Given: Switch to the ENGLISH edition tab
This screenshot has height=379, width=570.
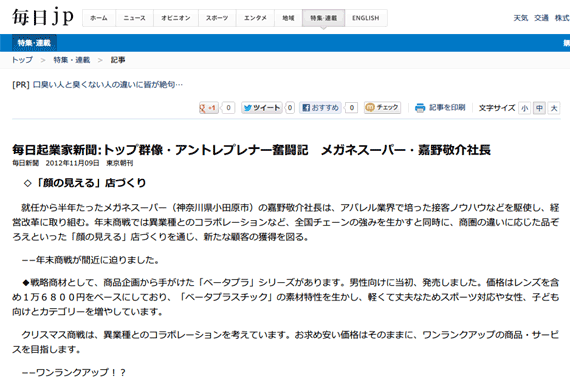Looking at the screenshot, I should coord(366,18).
